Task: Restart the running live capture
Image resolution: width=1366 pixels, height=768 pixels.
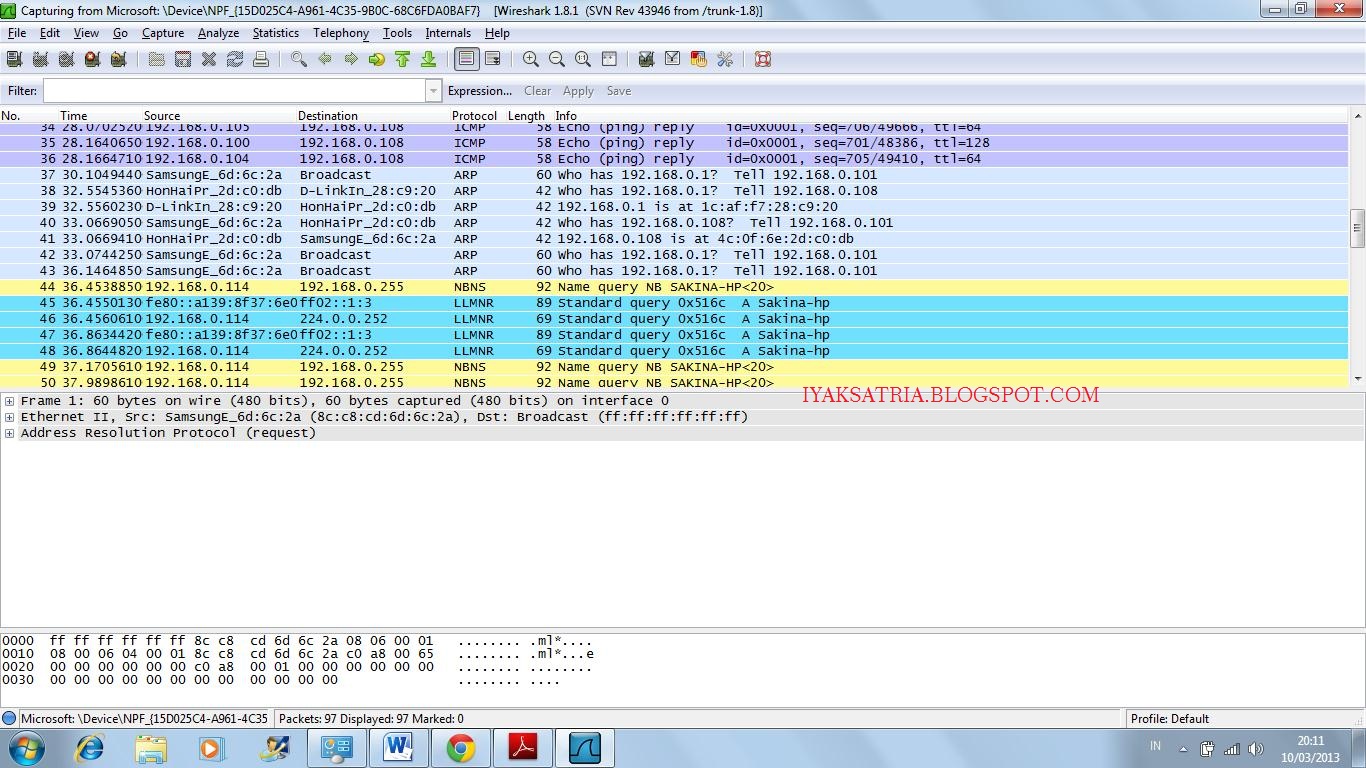Action: (119, 59)
